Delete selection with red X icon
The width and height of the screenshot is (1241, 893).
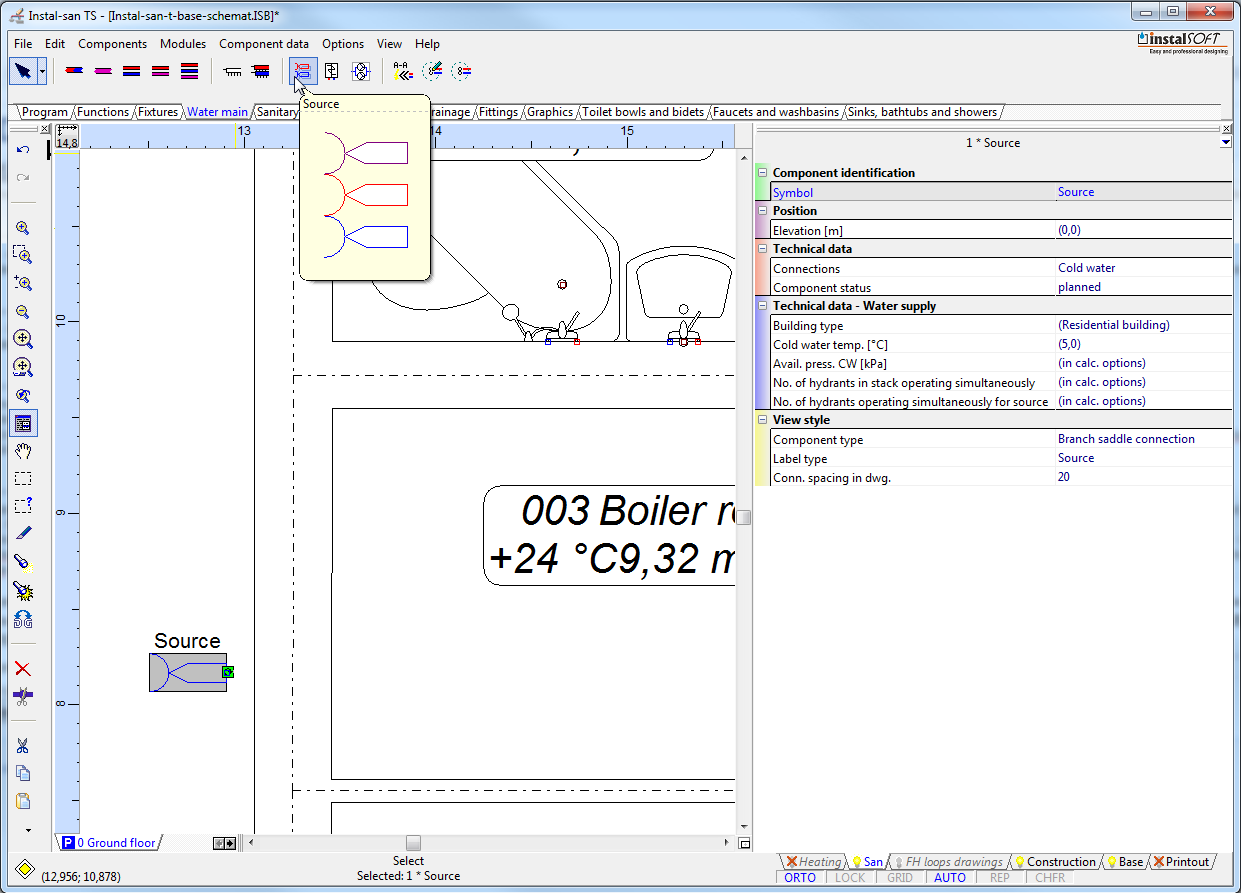23,669
